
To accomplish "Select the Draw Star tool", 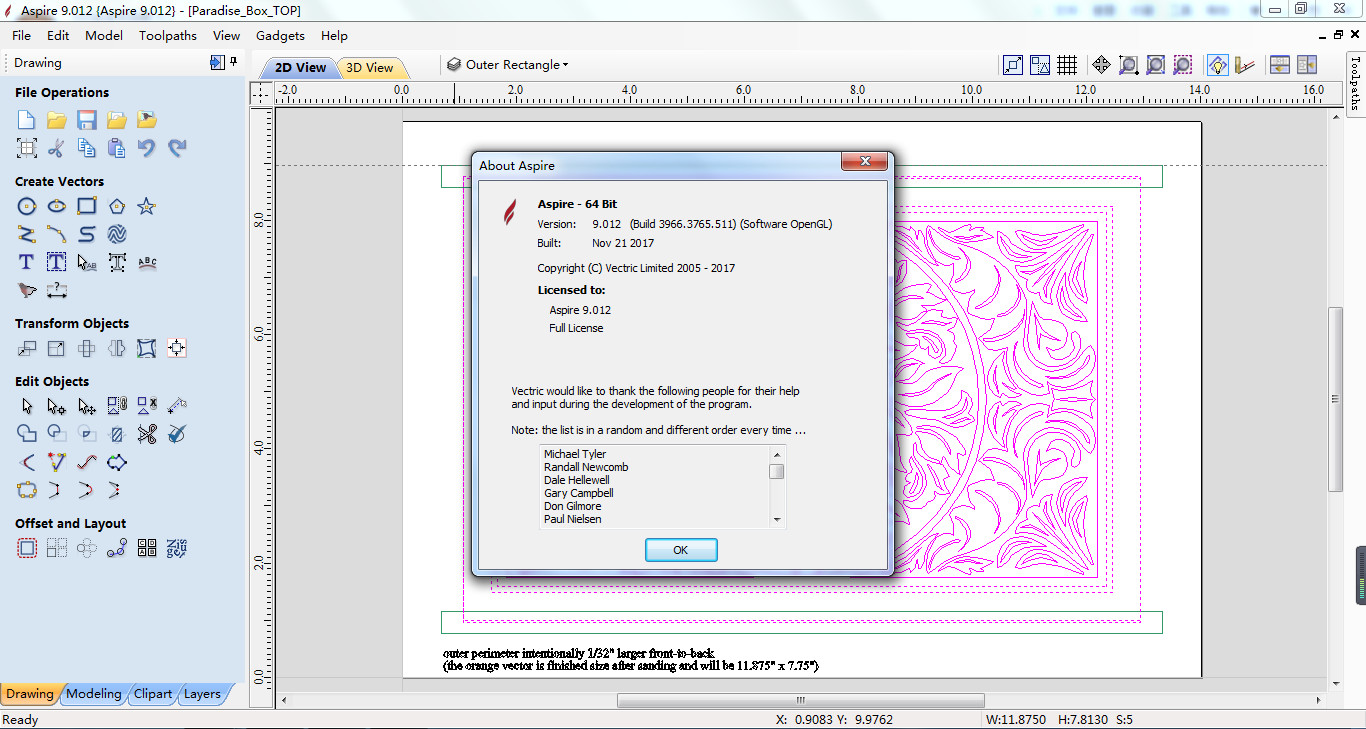I will pos(147,206).
